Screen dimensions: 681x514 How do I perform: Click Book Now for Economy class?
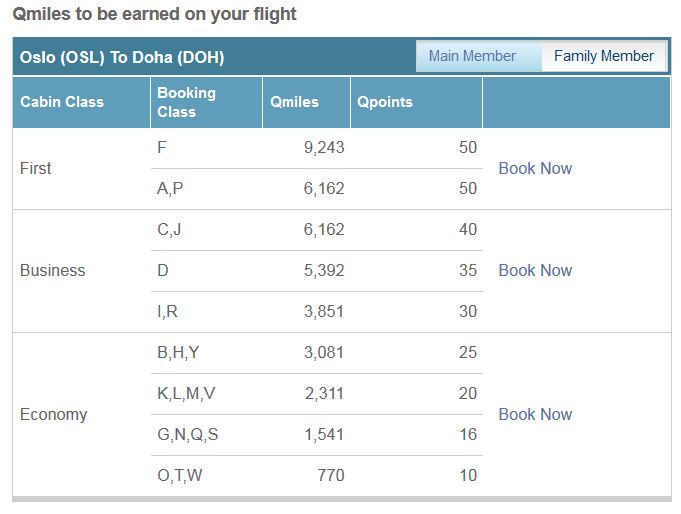[535, 414]
